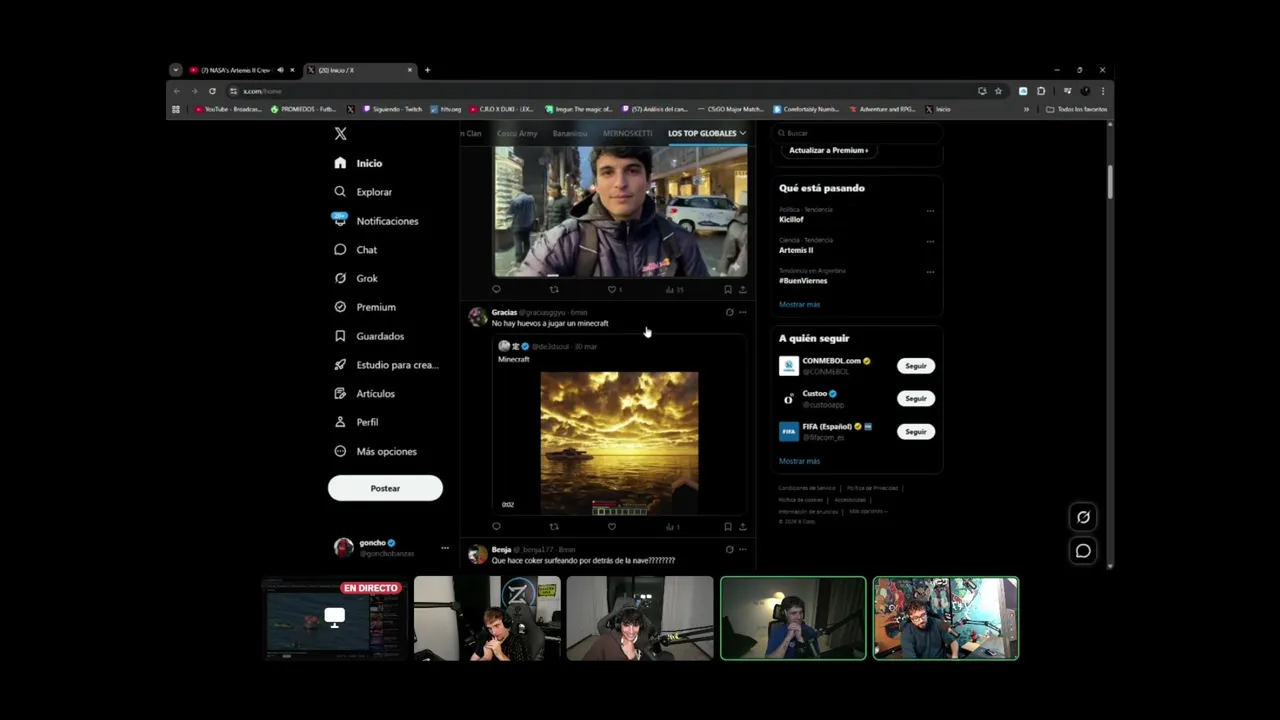Image resolution: width=1280 pixels, height=720 pixels.
Task: Bookmark the street selfie photo post
Action: coord(727,290)
